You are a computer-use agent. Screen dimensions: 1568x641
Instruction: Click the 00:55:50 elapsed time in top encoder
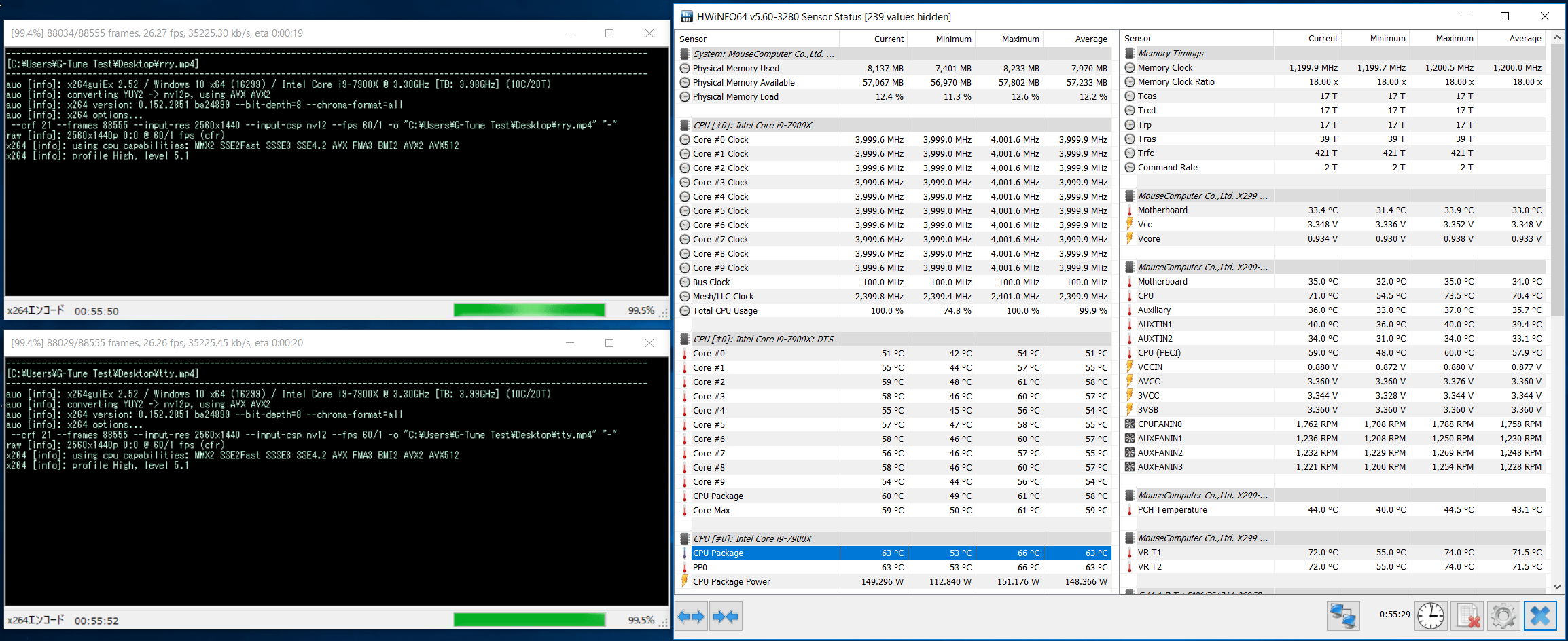coord(96,312)
